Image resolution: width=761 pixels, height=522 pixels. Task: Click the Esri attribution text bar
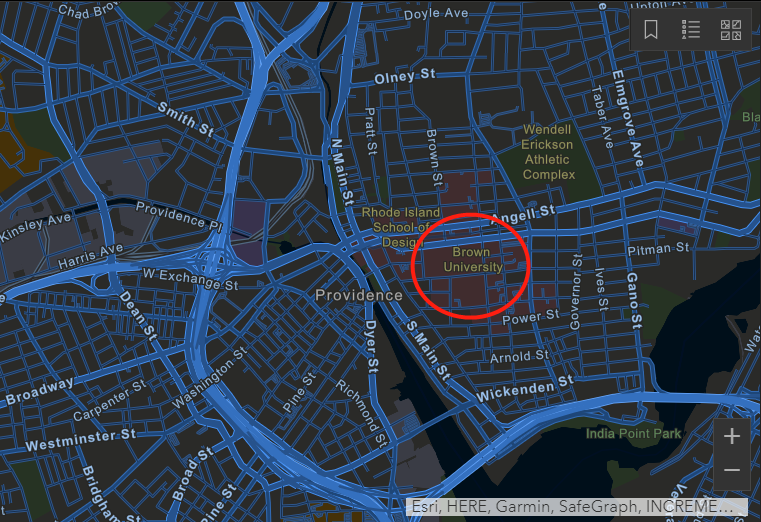[576, 506]
